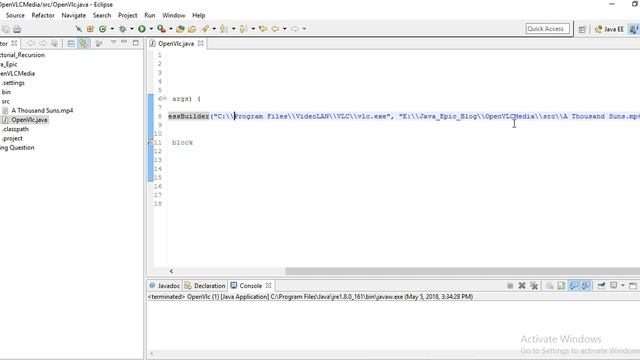Viewport: 640px width, 360px height.
Task: Switch to the Javadoc tab
Action: pyautogui.click(x=164, y=286)
